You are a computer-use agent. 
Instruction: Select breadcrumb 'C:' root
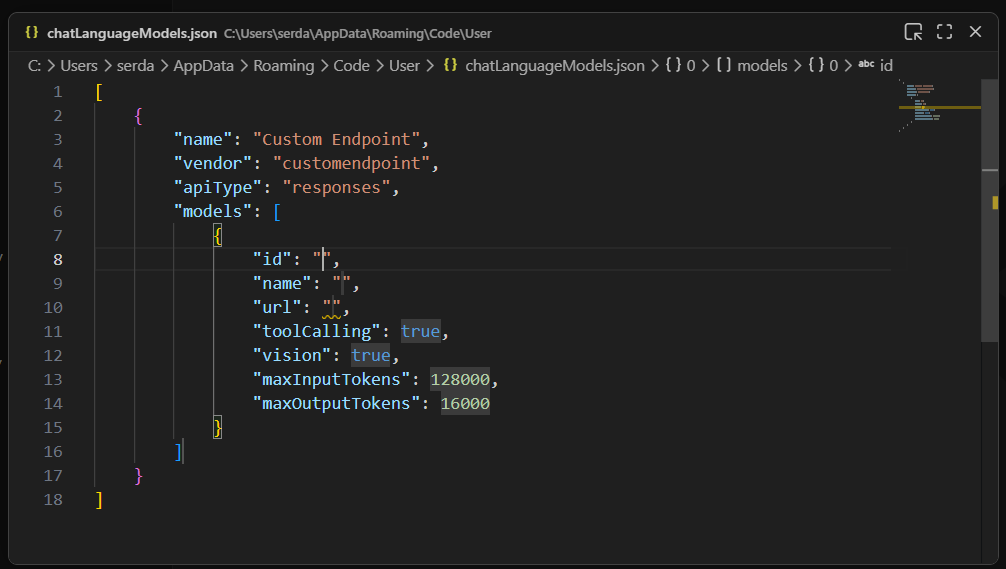click(x=35, y=65)
